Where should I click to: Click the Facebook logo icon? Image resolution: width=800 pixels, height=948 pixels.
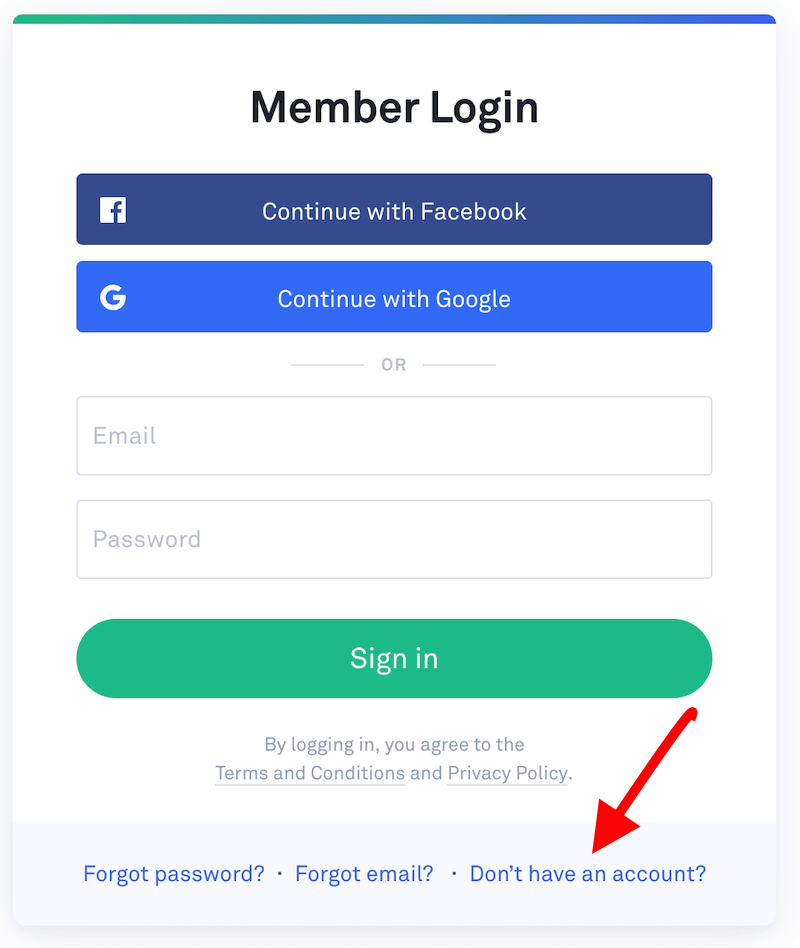click(113, 210)
